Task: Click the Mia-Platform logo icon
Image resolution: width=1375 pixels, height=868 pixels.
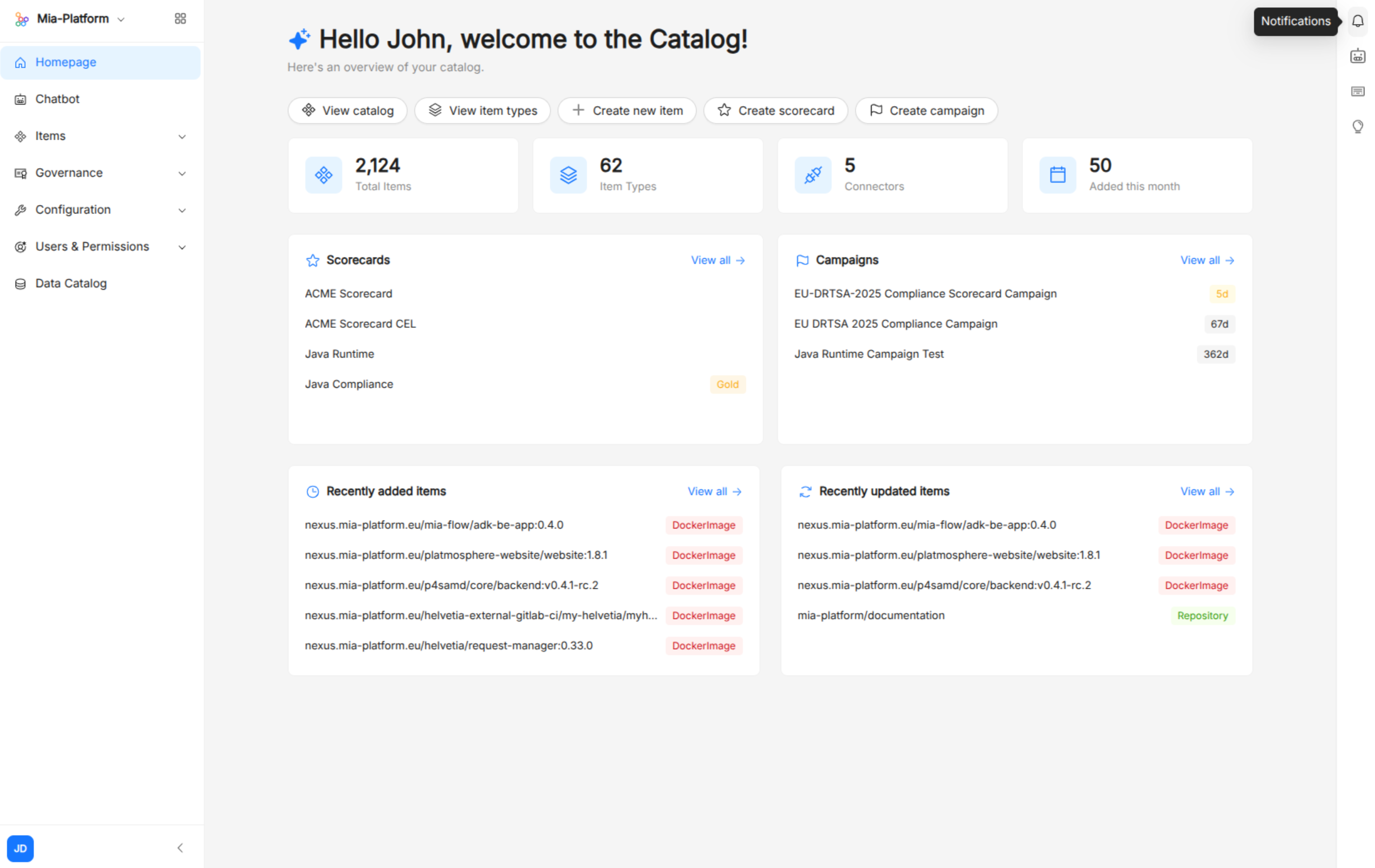Action: coord(22,20)
